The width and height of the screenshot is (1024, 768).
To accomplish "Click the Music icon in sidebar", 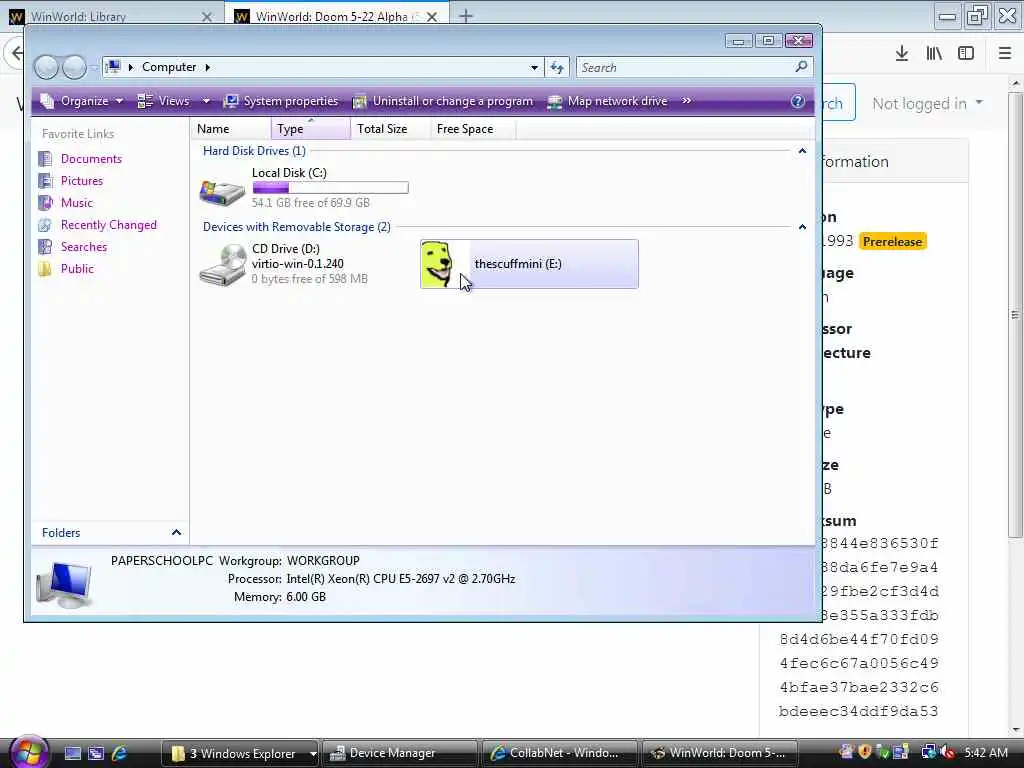I will [x=45, y=203].
